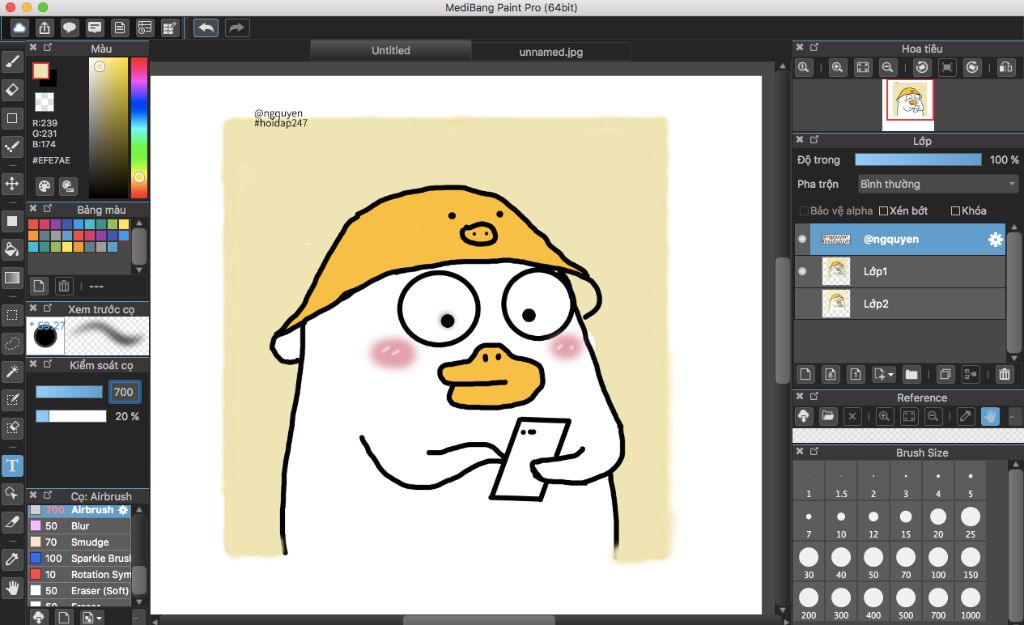Select the Eyedropper tool

12,559
